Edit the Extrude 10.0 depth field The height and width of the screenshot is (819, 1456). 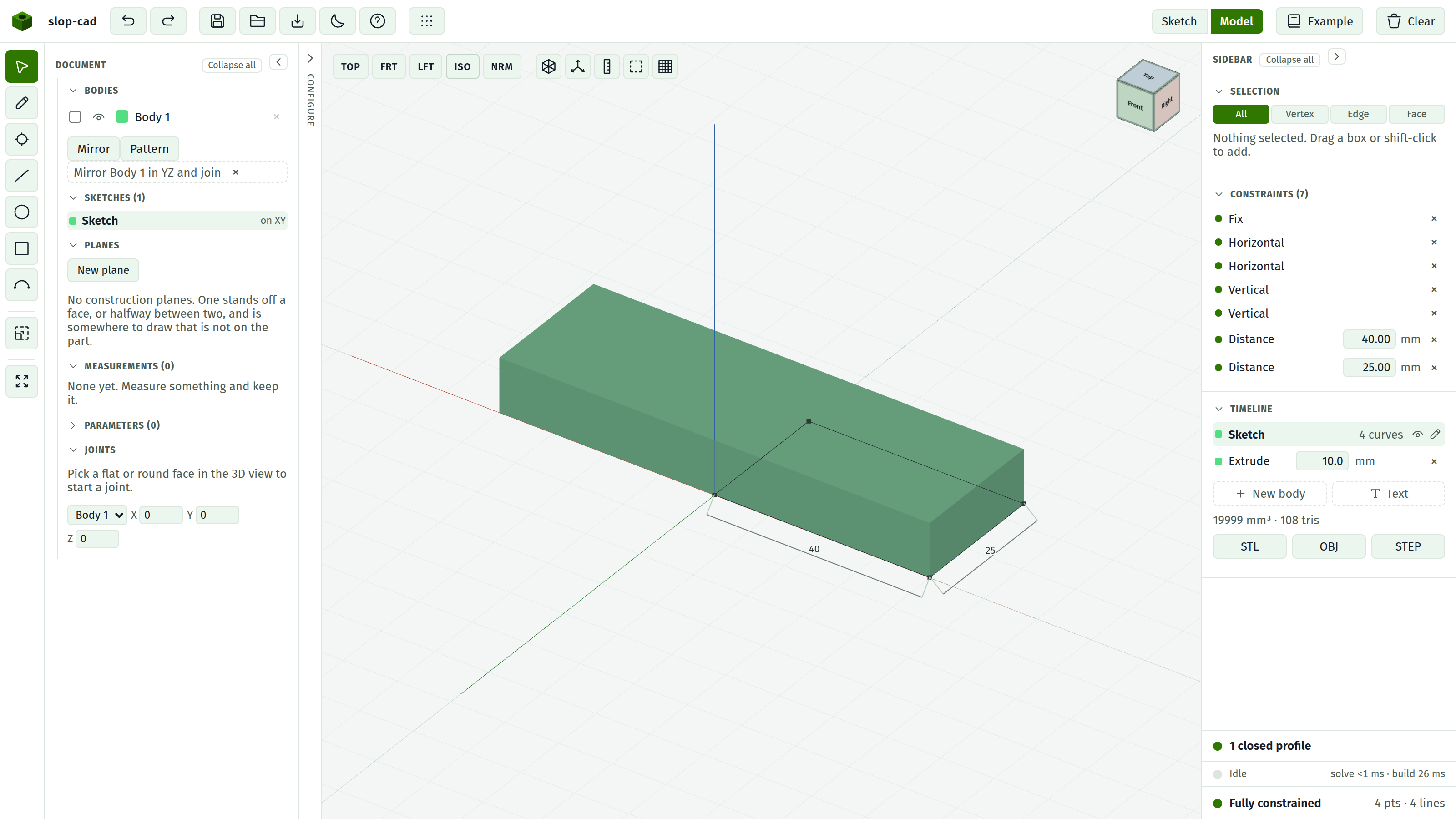1322,461
